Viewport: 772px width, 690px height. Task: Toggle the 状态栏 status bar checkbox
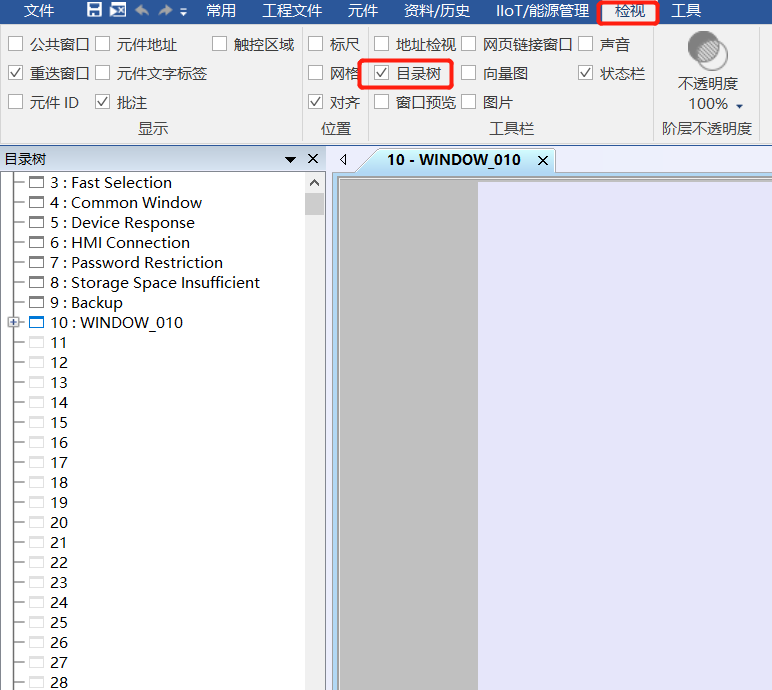pos(585,73)
